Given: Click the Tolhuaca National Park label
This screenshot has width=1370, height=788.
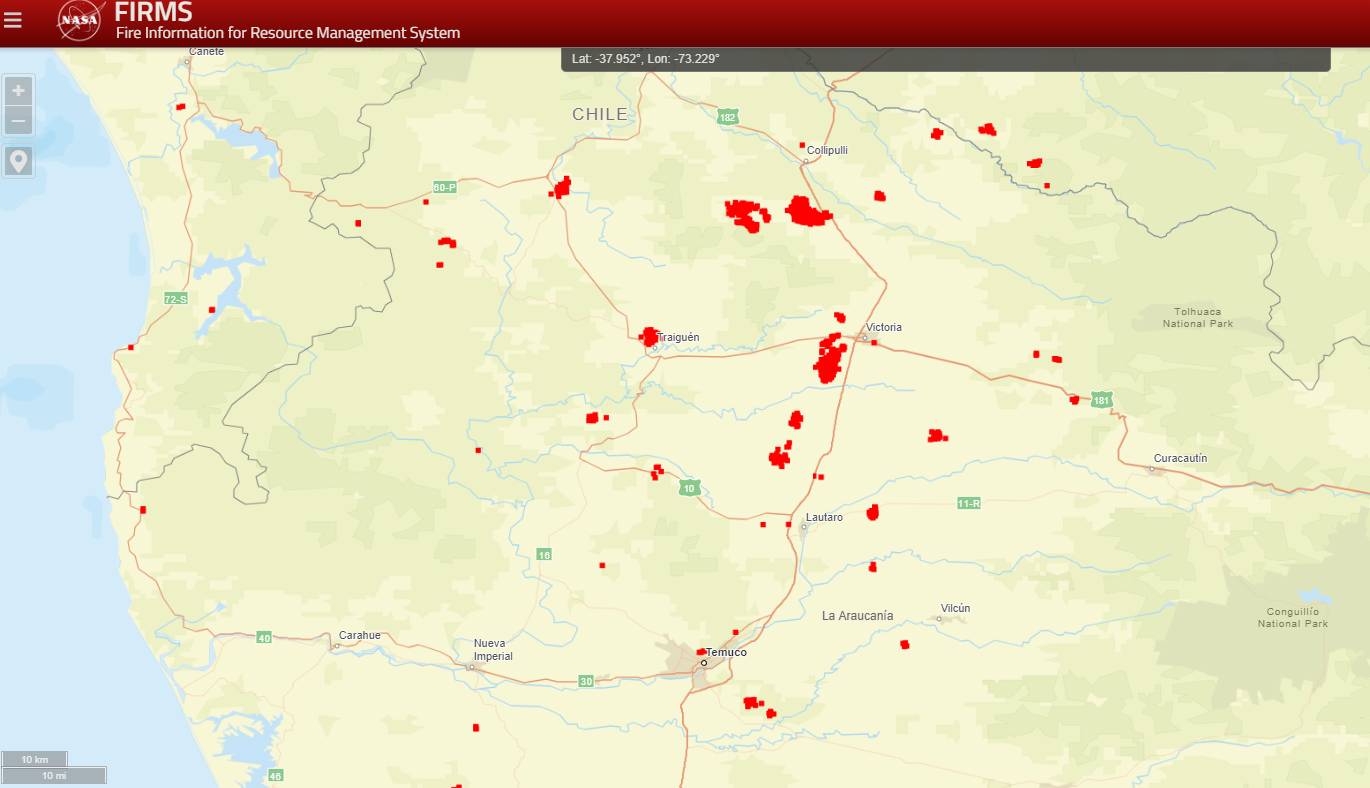Looking at the screenshot, I should coord(1197,317).
